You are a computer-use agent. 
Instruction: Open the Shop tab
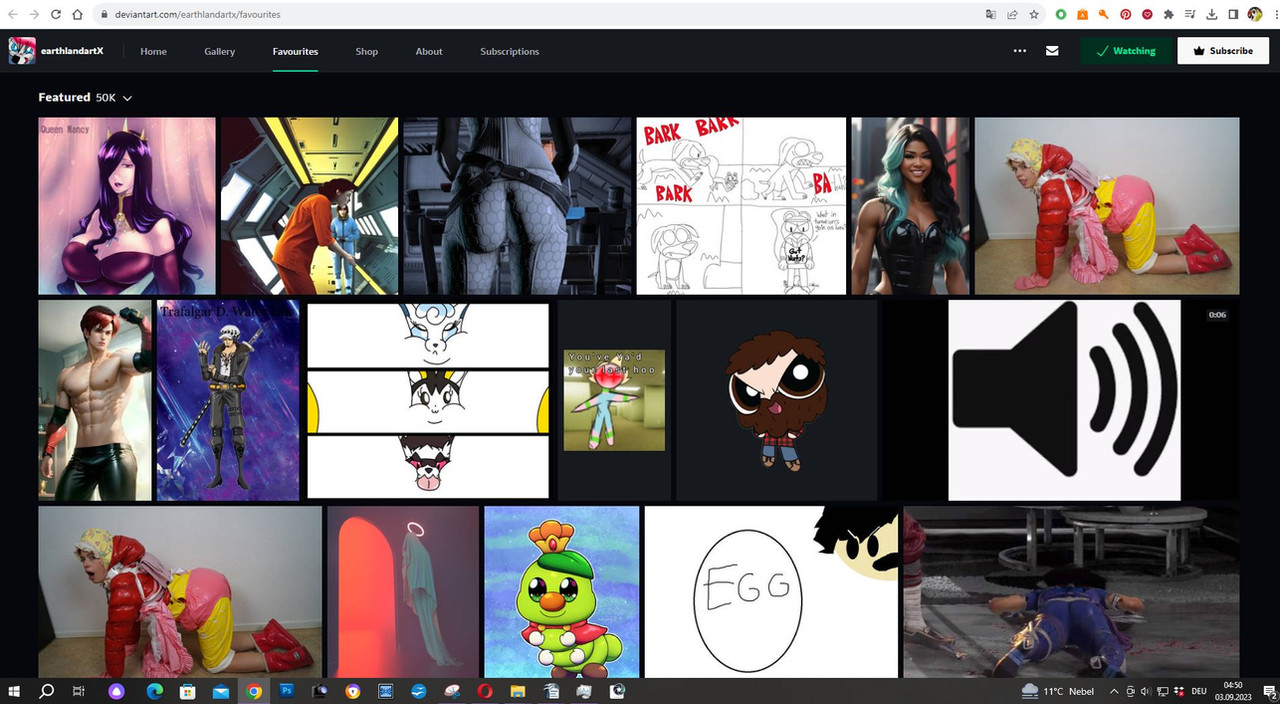(x=367, y=51)
